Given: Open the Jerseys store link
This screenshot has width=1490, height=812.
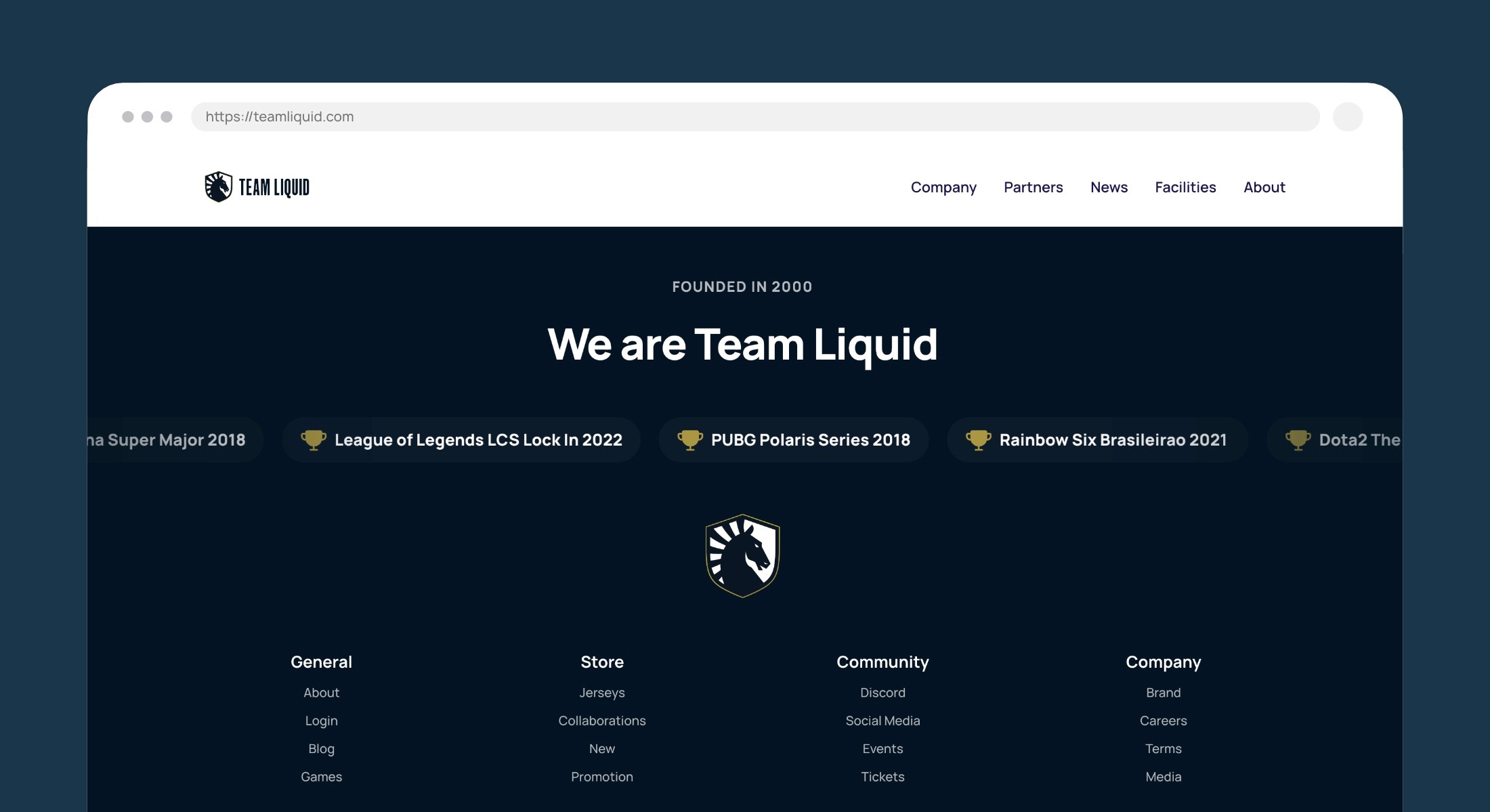Looking at the screenshot, I should pyautogui.click(x=601, y=693).
